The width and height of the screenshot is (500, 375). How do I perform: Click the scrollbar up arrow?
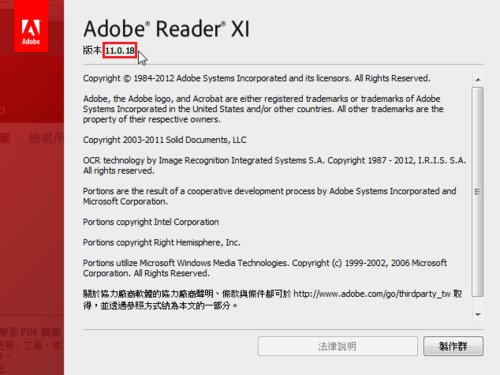pos(478,80)
